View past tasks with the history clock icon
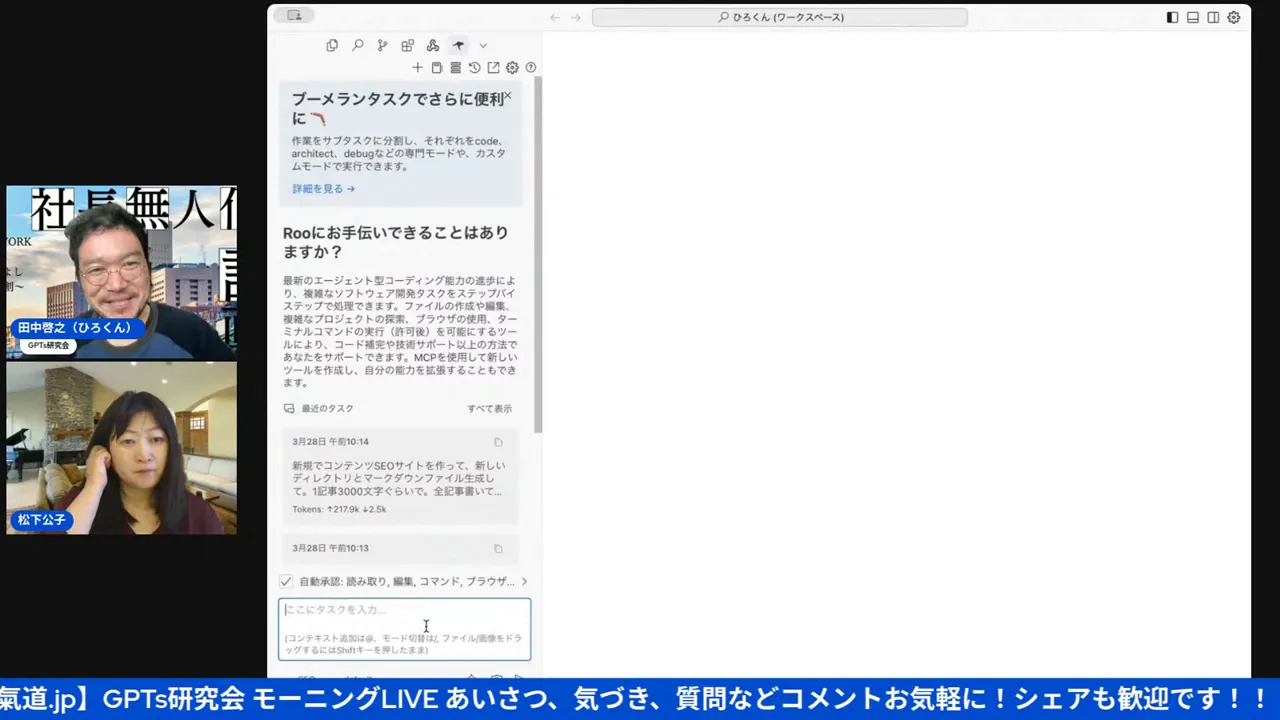The width and height of the screenshot is (1280, 720). (474, 67)
